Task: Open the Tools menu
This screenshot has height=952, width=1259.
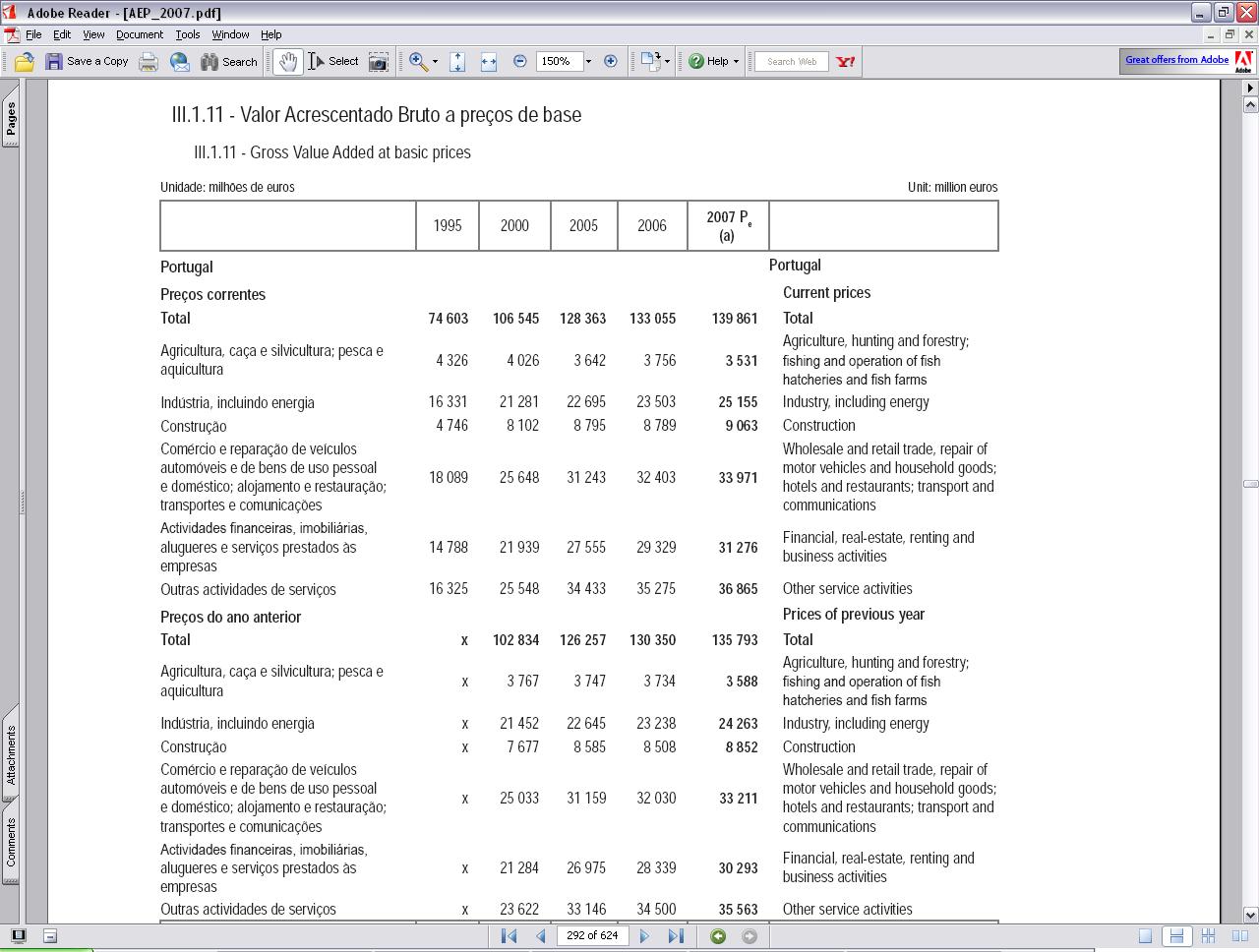Action: click(188, 34)
